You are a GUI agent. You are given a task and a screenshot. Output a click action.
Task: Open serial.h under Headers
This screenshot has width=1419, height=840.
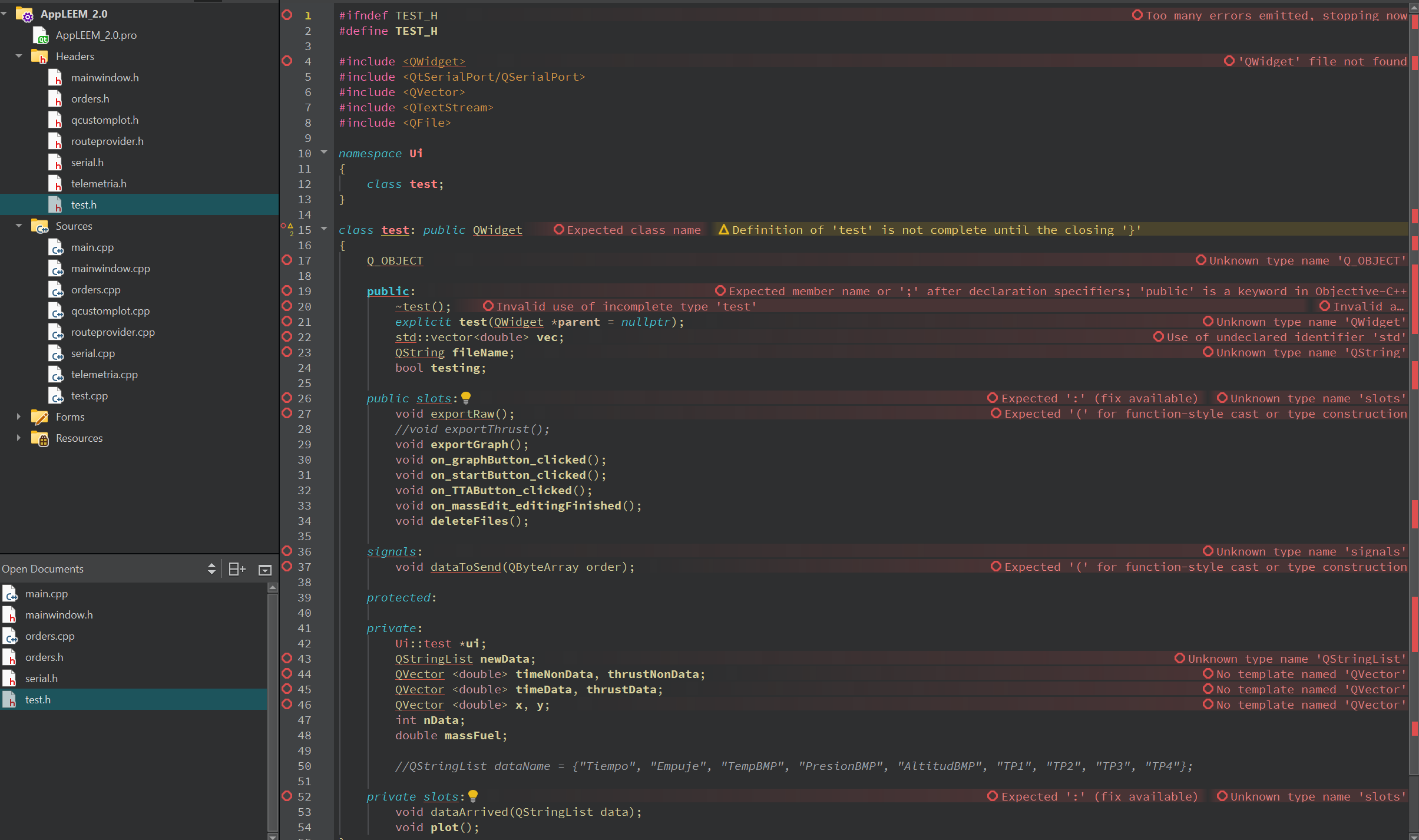[87, 163]
